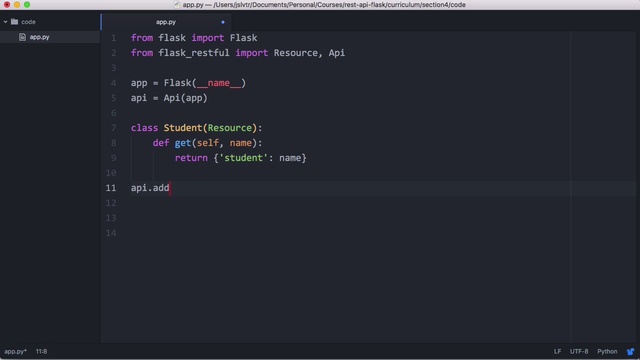
Task: Open the Python grammar selector
Action: click(x=607, y=351)
